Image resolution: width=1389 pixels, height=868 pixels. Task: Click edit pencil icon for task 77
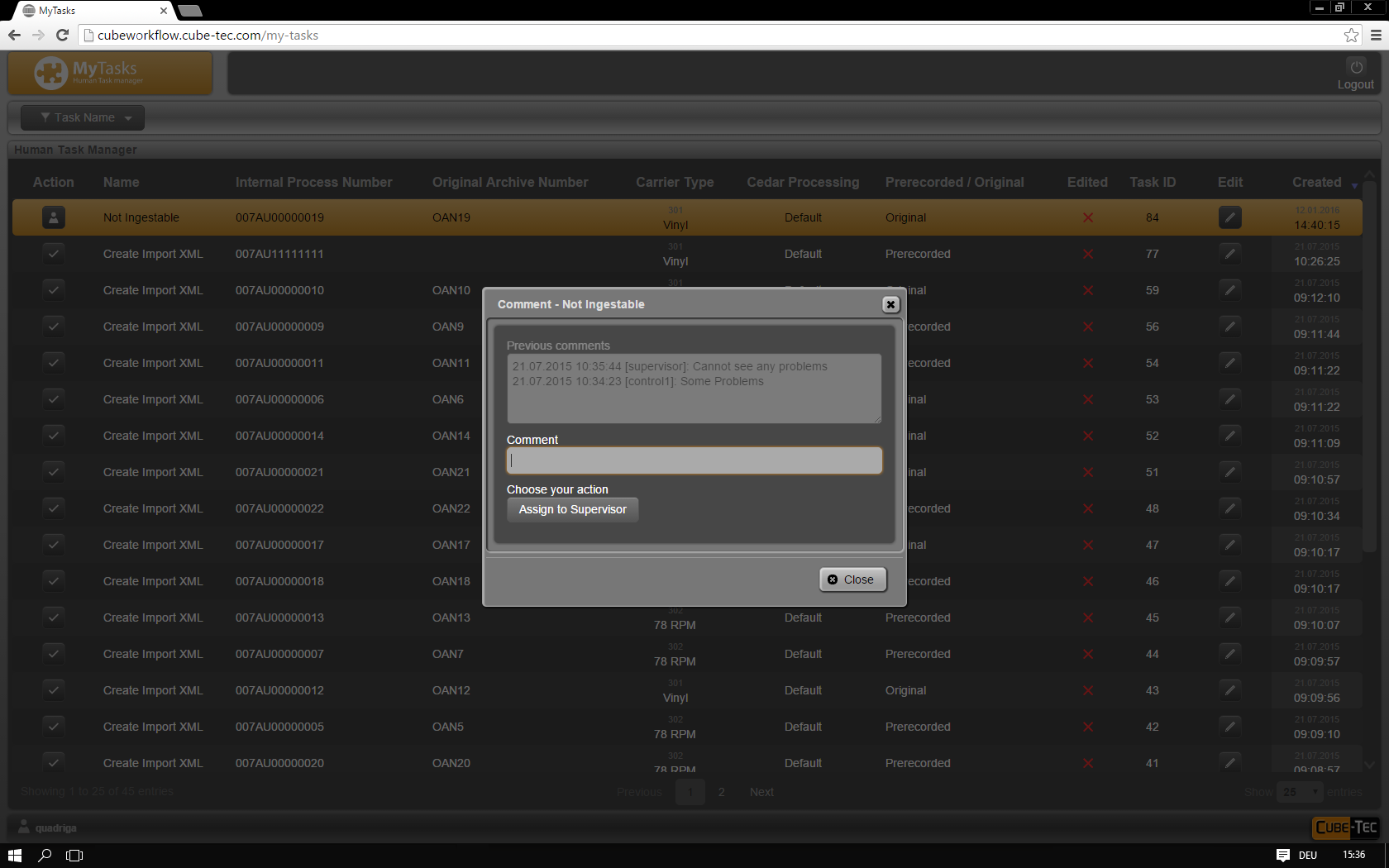tap(1229, 254)
